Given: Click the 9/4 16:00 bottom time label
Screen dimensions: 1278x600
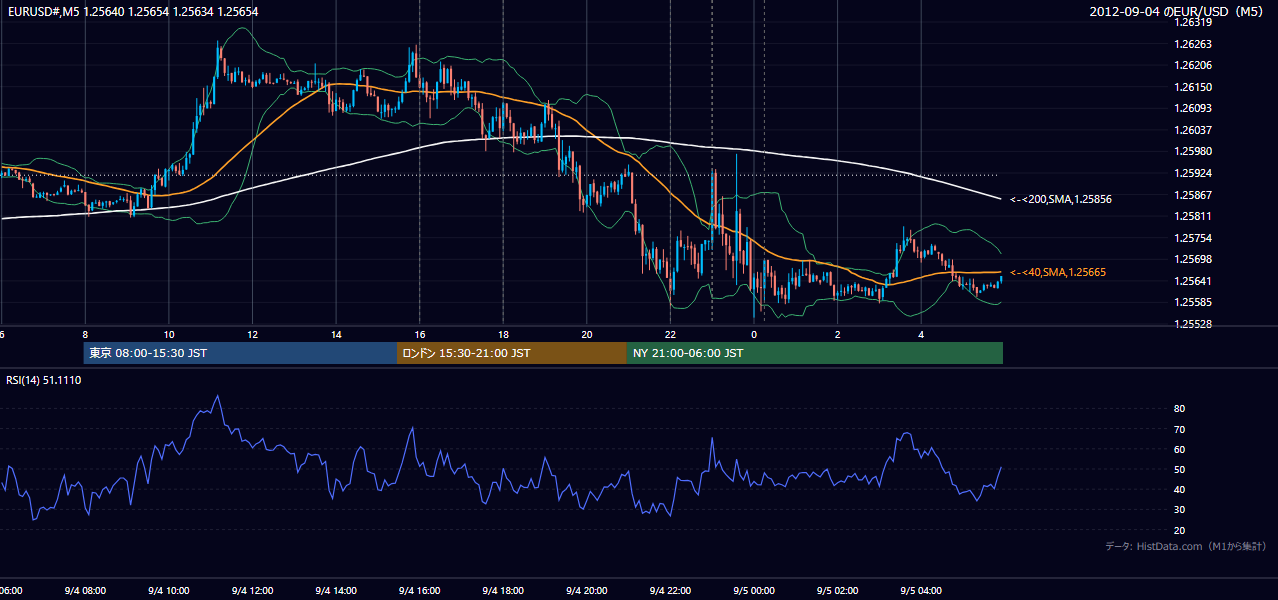Looking at the screenshot, I should click(x=419, y=590).
